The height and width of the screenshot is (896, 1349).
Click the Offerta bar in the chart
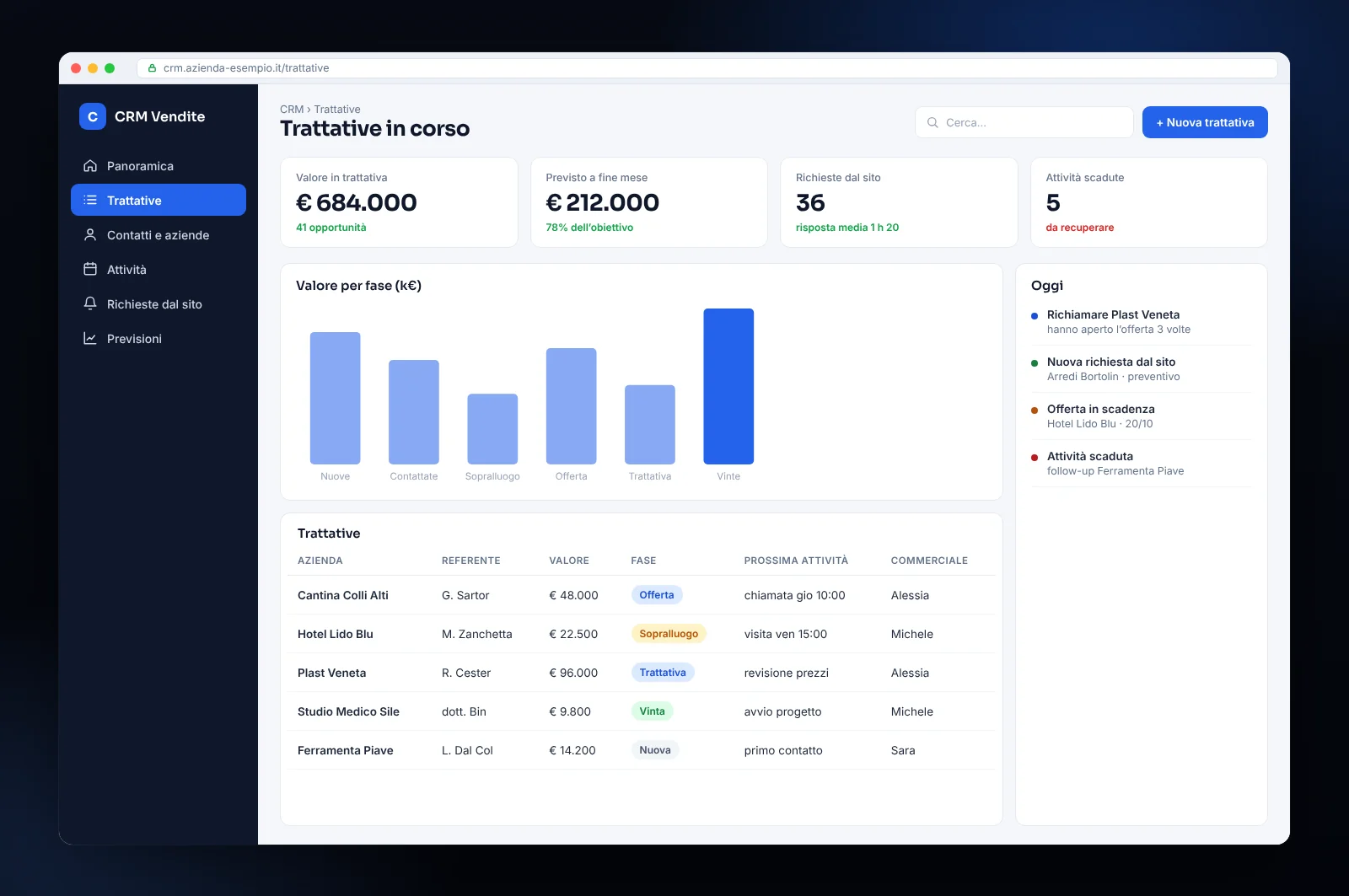pos(572,406)
